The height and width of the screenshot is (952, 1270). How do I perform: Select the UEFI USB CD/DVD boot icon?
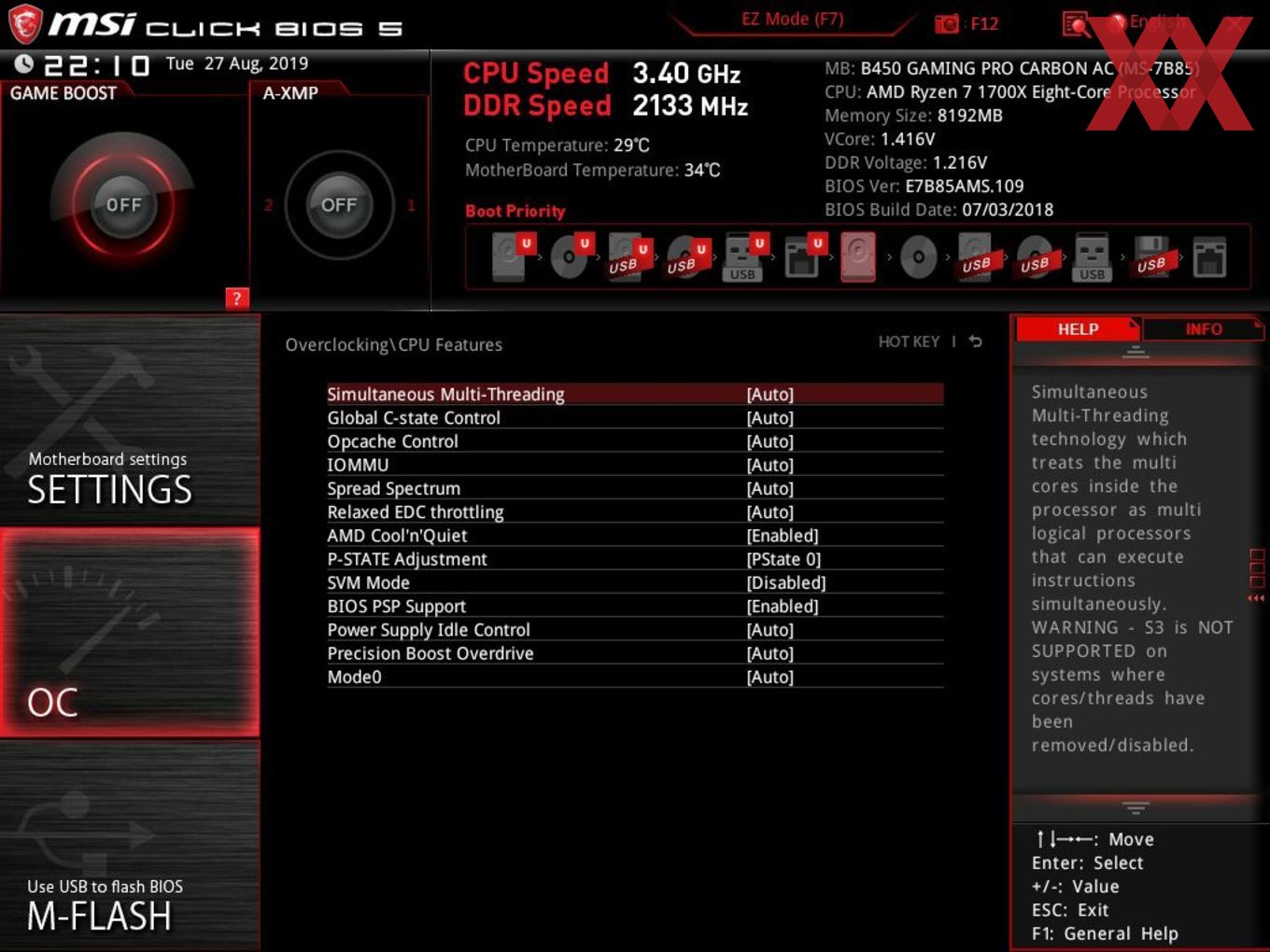coord(686,257)
